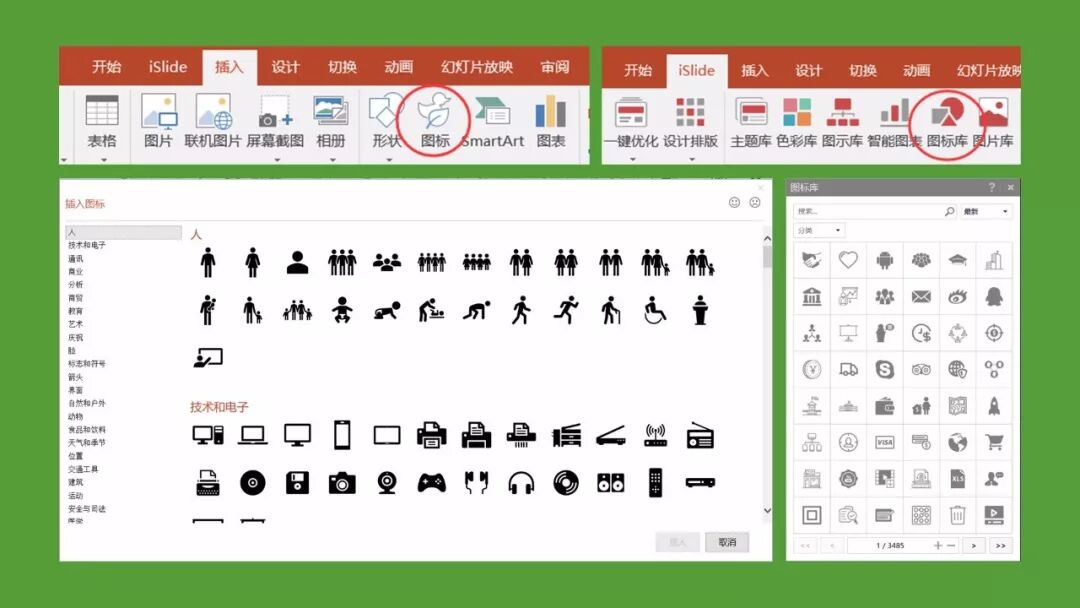Screen dimensions: 1080x608
Task: Switch to the 审阅 ribbon tab
Action: point(555,67)
